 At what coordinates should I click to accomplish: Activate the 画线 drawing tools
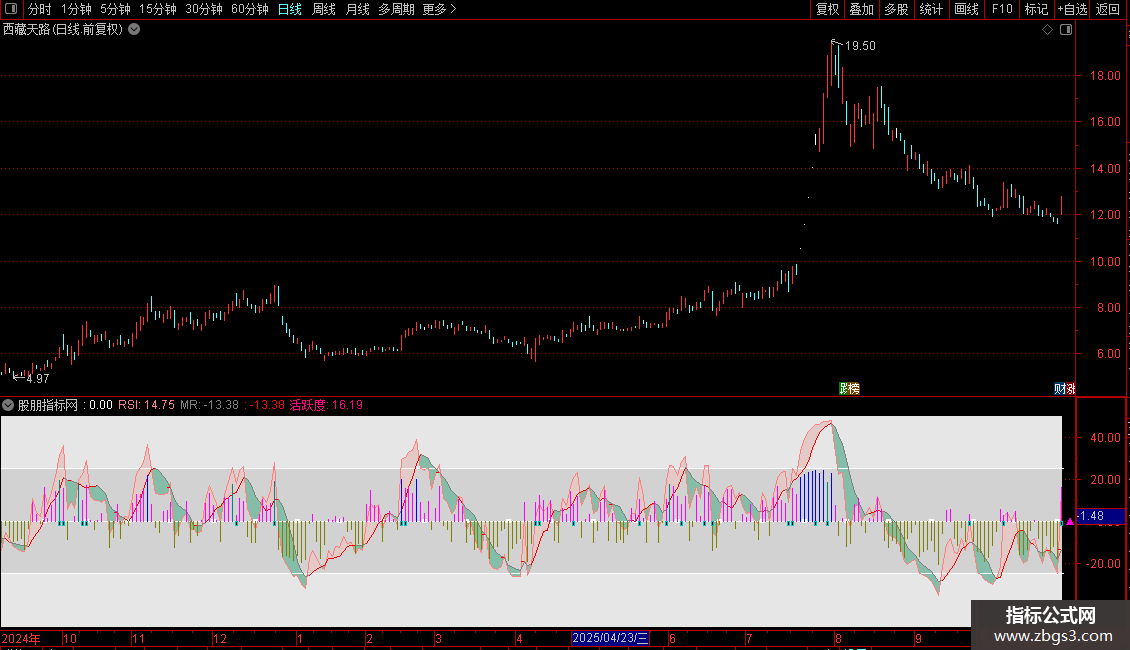[x=966, y=9]
